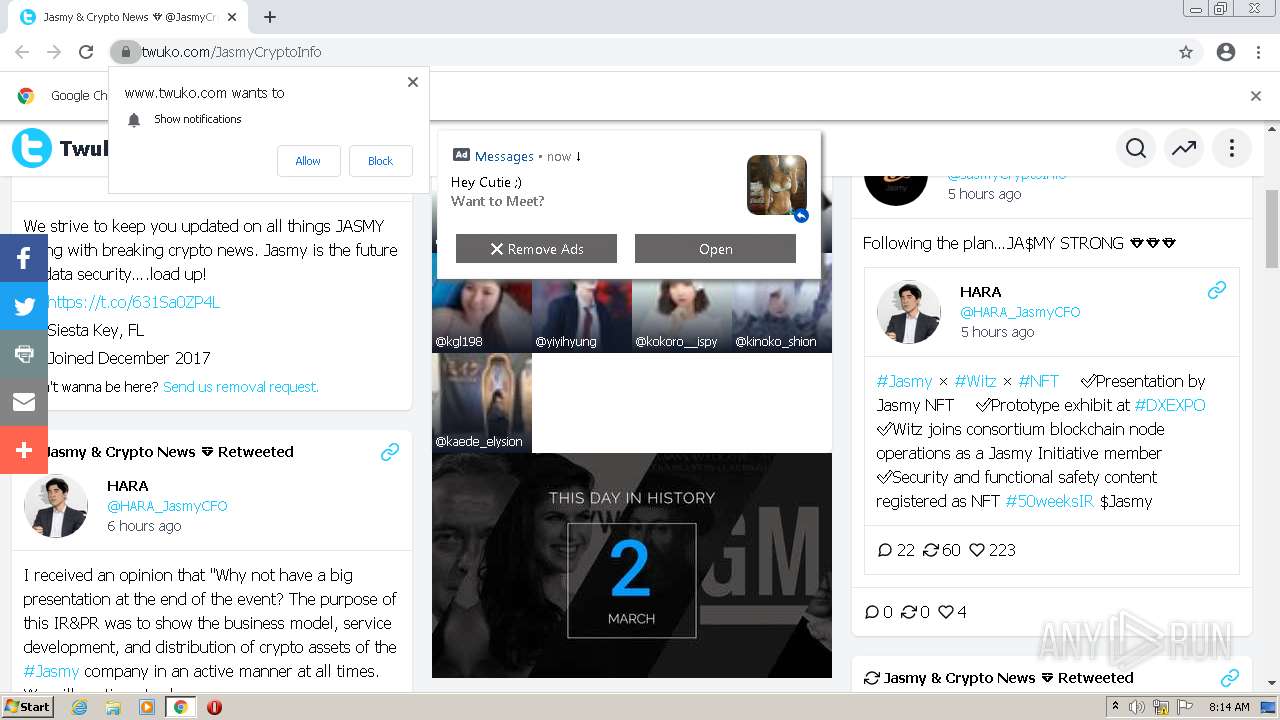1280x720 pixels.
Task: Click the page vertical scrollbar
Action: (1272, 229)
